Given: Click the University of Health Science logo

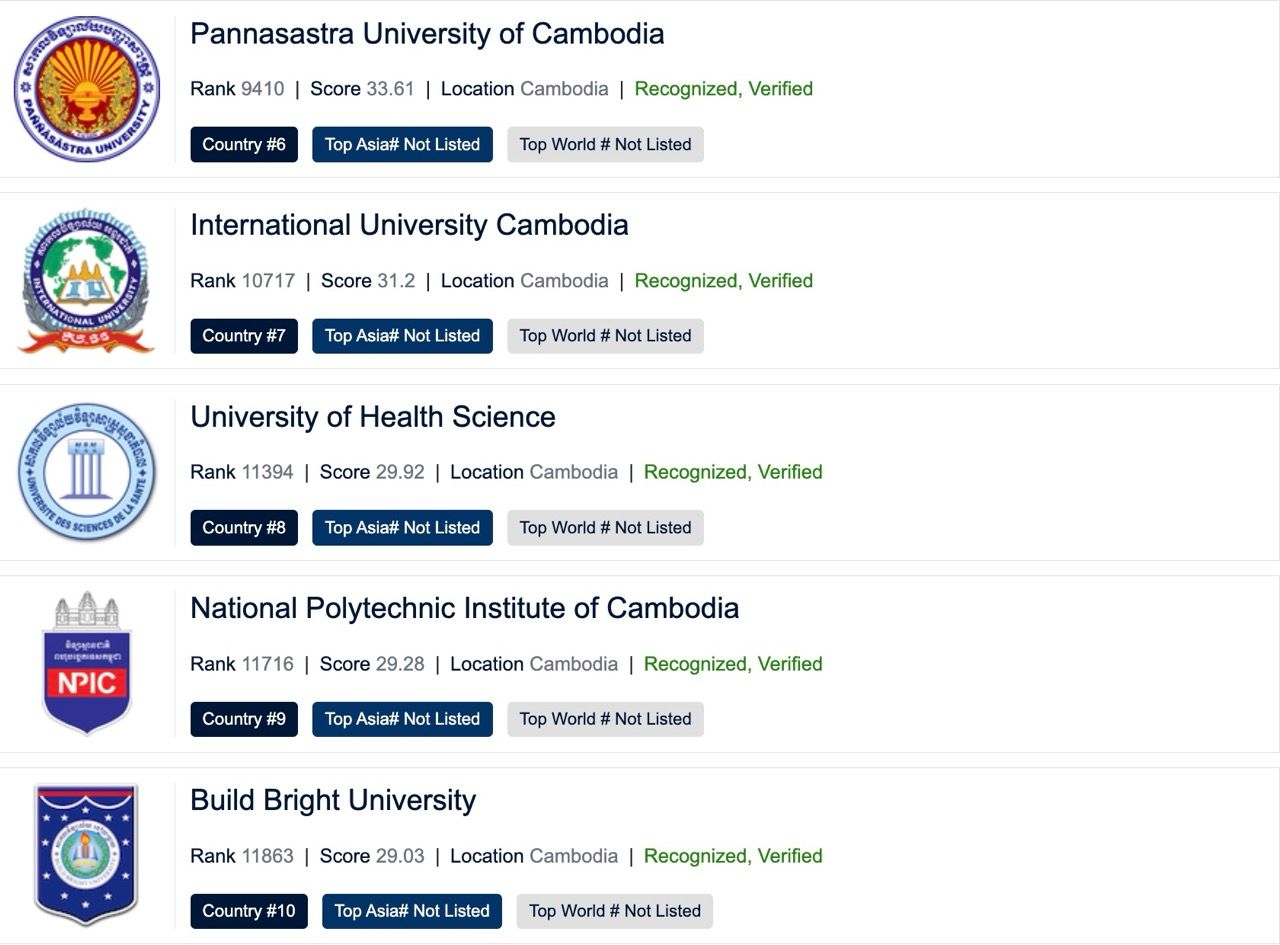Looking at the screenshot, I should (x=87, y=472).
